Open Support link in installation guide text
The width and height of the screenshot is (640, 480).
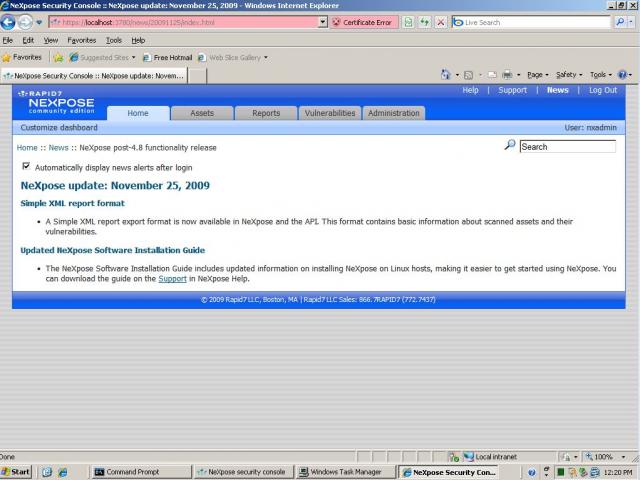pyautogui.click(x=172, y=279)
